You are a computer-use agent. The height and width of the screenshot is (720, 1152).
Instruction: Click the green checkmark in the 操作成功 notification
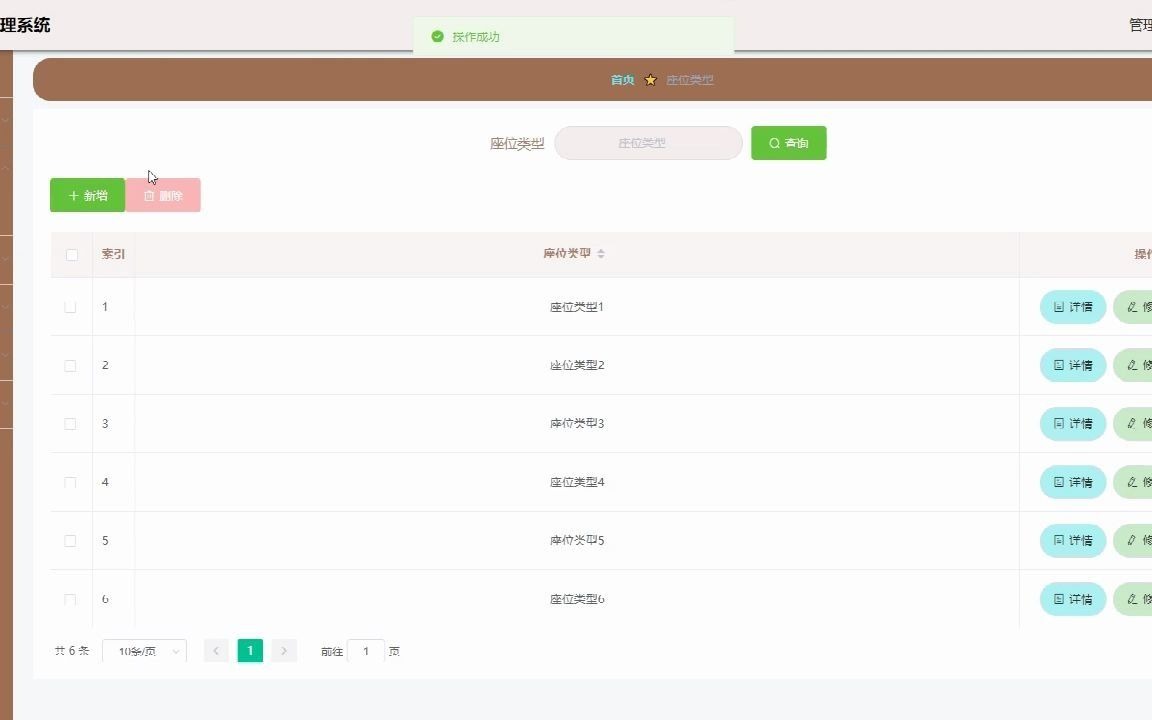pyautogui.click(x=437, y=36)
